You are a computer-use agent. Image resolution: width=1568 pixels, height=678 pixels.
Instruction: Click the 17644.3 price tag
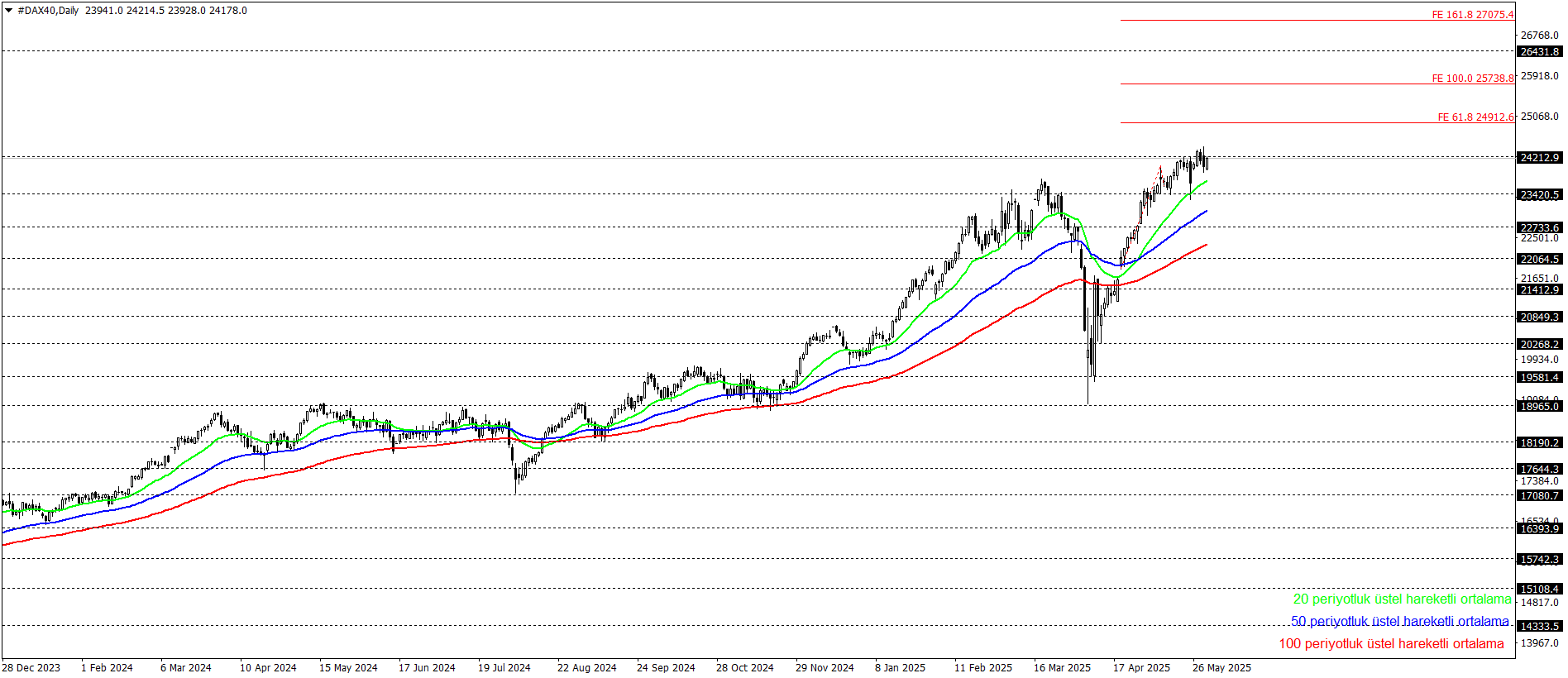[x=1540, y=469]
